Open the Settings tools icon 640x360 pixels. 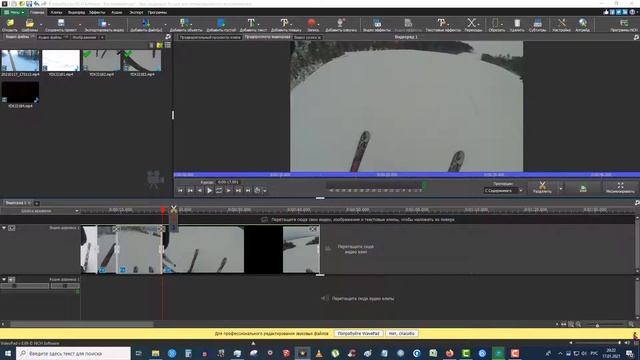tap(562, 24)
